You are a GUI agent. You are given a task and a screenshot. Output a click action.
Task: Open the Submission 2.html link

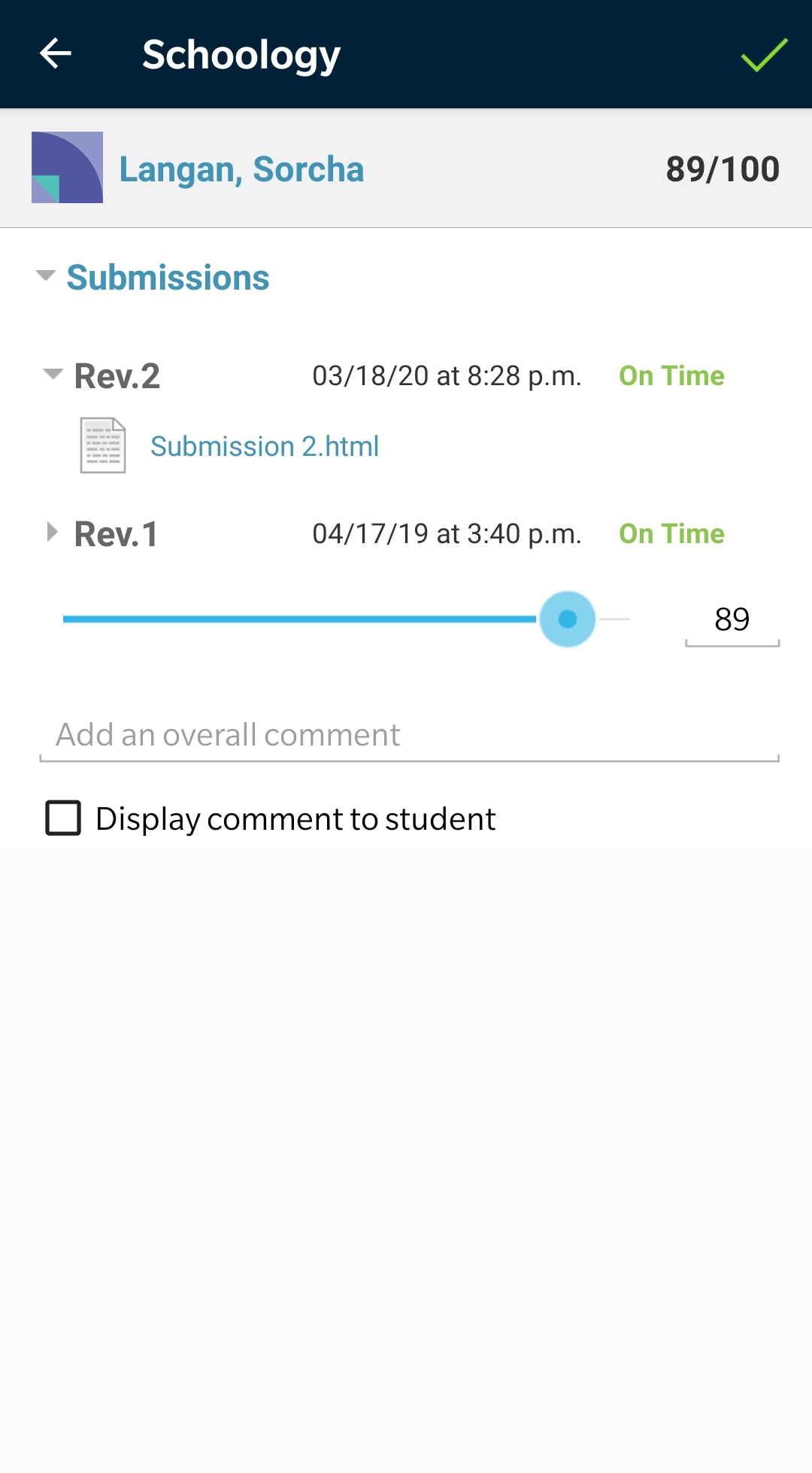click(265, 446)
